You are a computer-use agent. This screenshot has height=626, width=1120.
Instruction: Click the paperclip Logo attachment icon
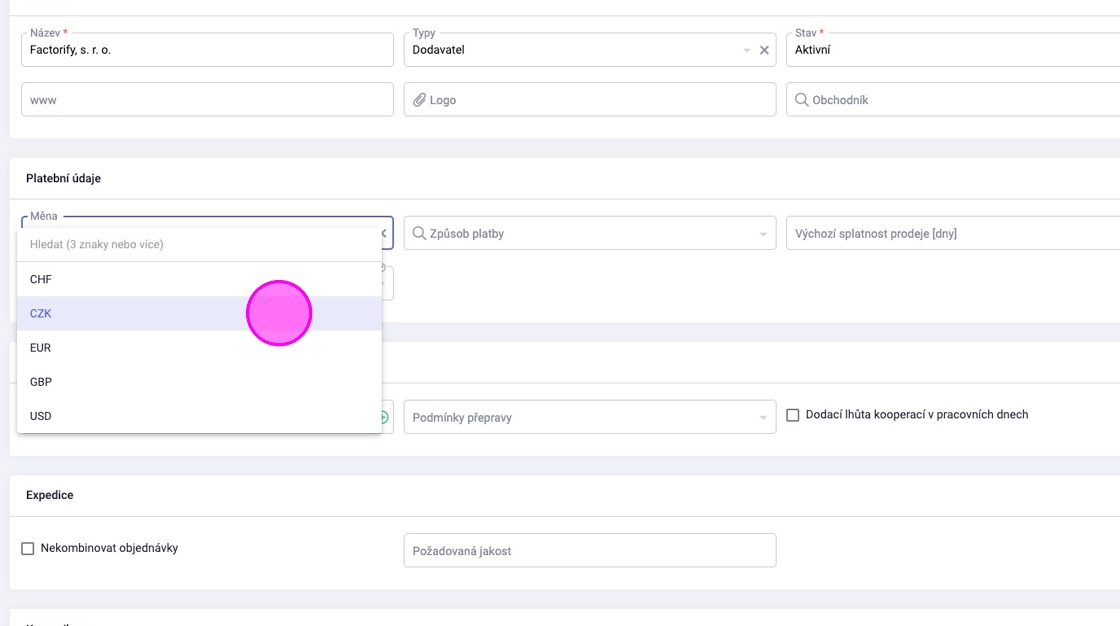coord(420,100)
